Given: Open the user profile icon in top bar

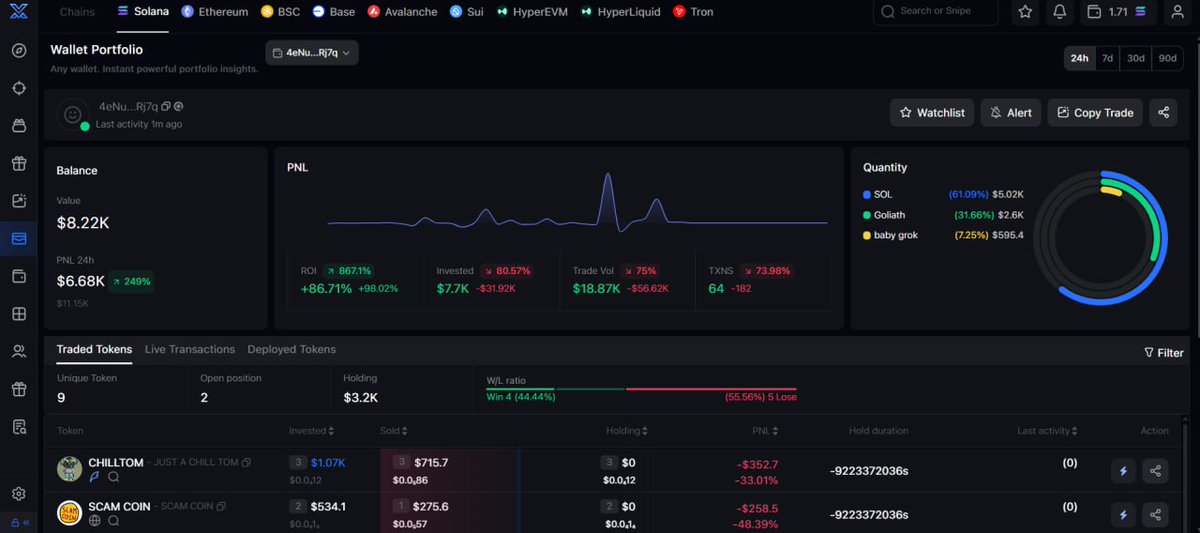Looking at the screenshot, I should pyautogui.click(x=1178, y=12).
